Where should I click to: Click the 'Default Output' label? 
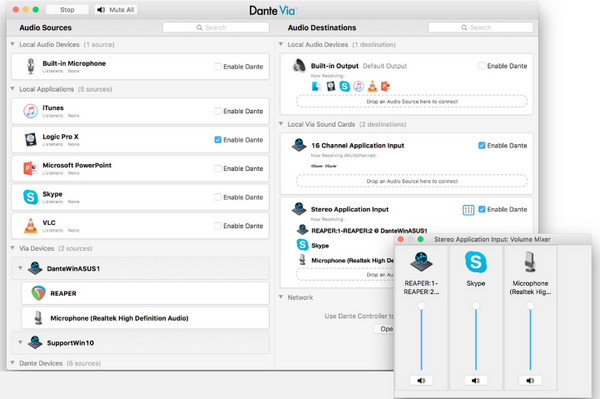(x=385, y=66)
